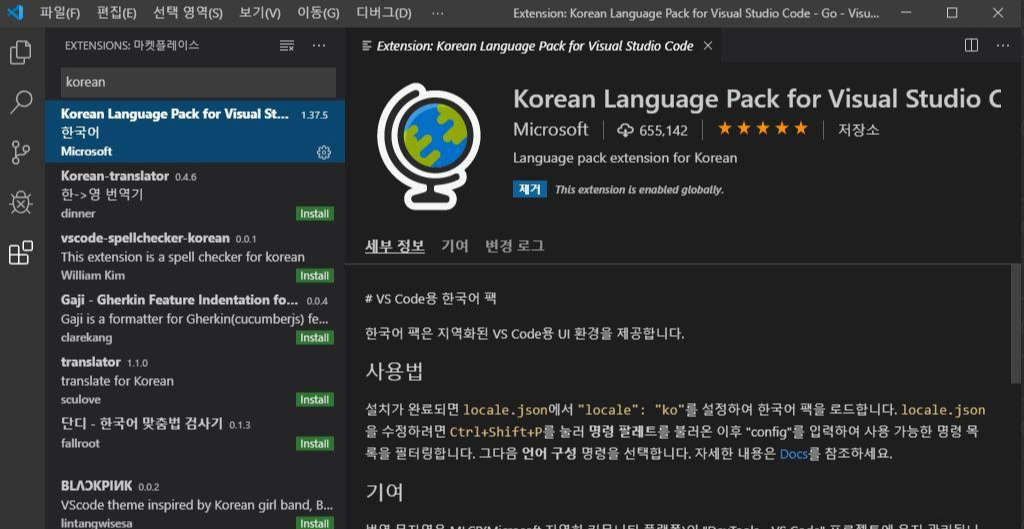The image size is (1024, 529).
Task: Click the 655,142 install count
Action: point(664,131)
